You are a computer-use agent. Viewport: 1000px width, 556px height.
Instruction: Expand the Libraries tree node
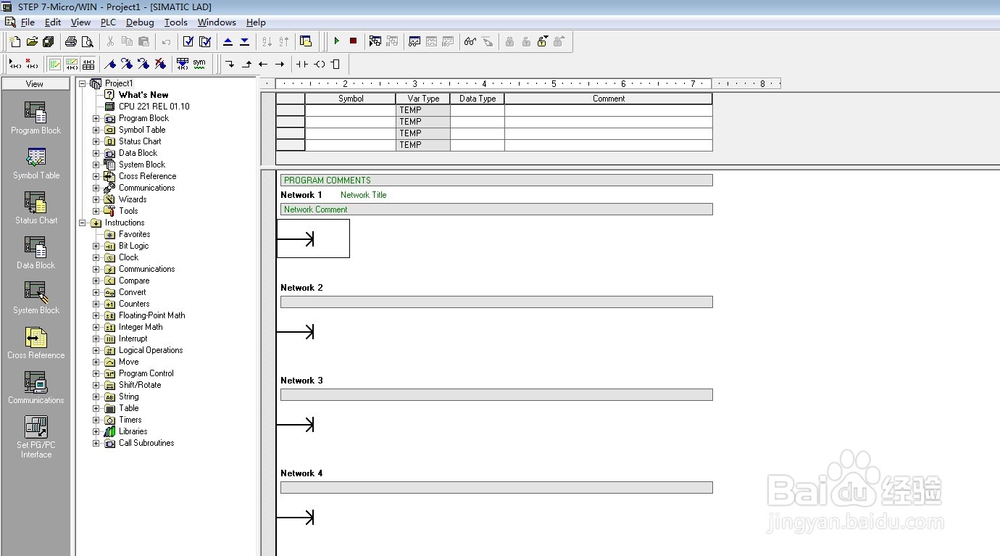pos(96,432)
